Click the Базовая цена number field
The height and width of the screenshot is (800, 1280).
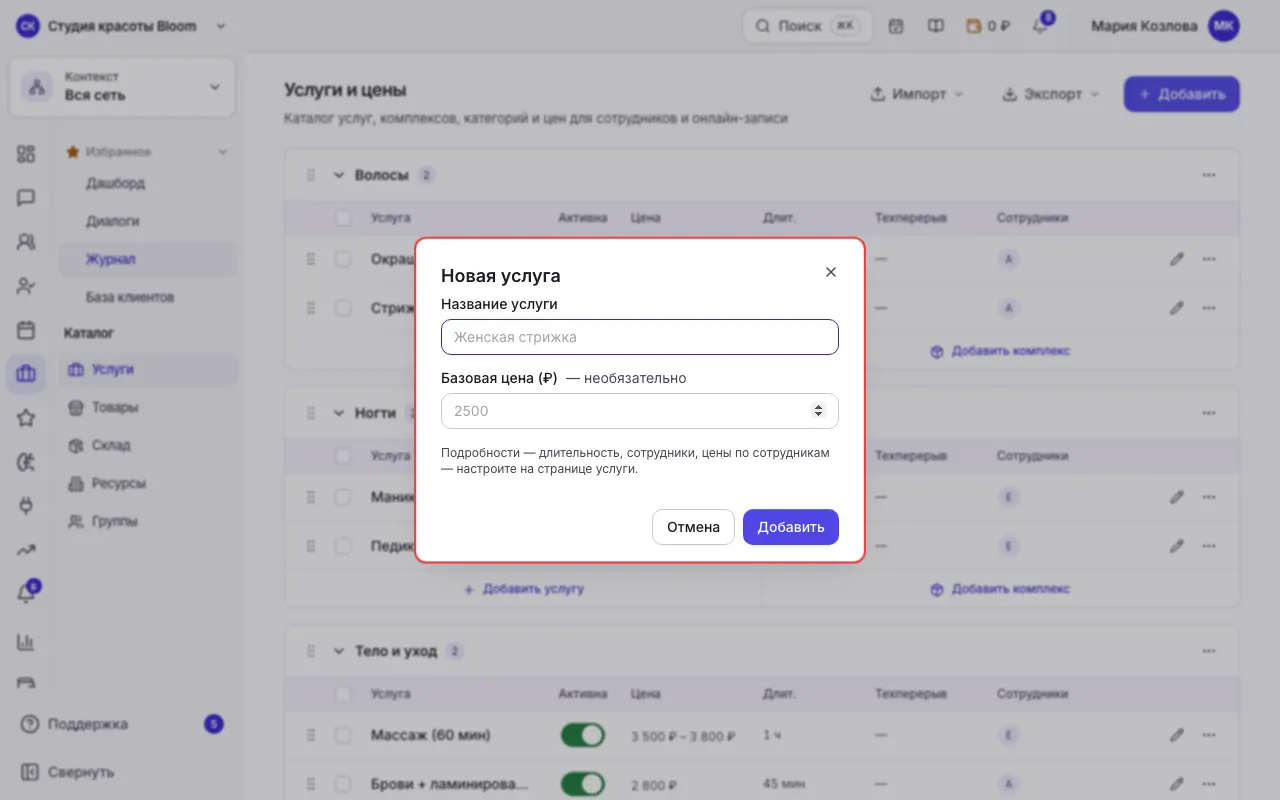[x=640, y=411]
